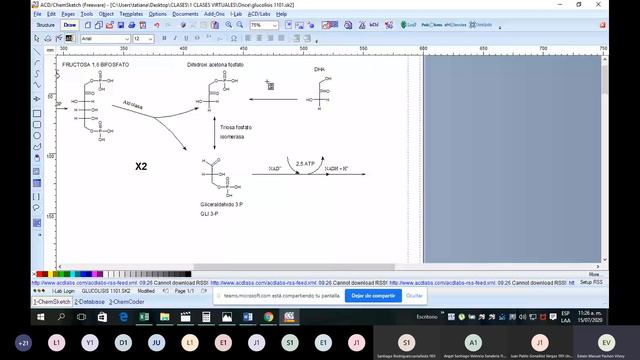Open the +21 participants overflow
This screenshot has width=640, height=360.
[x=23, y=343]
